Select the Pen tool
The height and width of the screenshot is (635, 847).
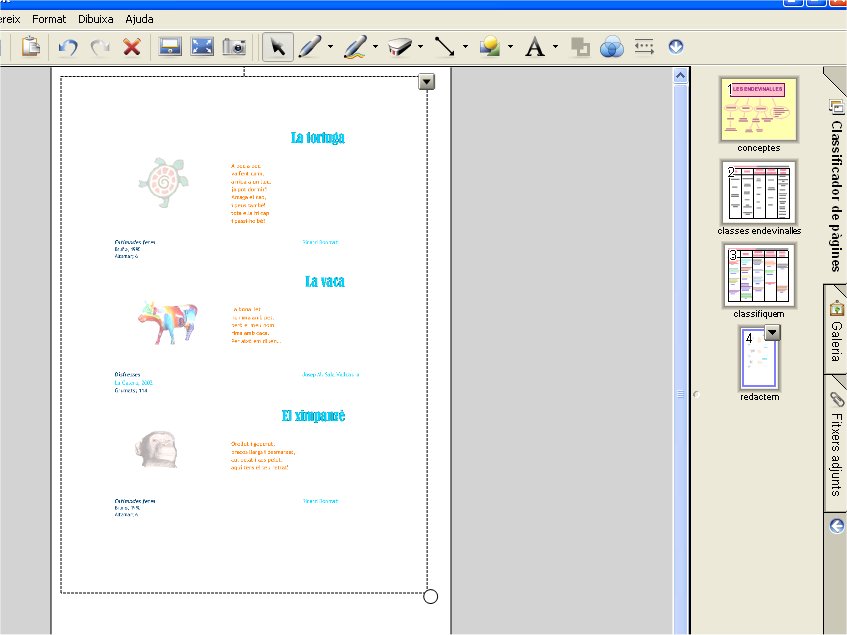coord(310,47)
